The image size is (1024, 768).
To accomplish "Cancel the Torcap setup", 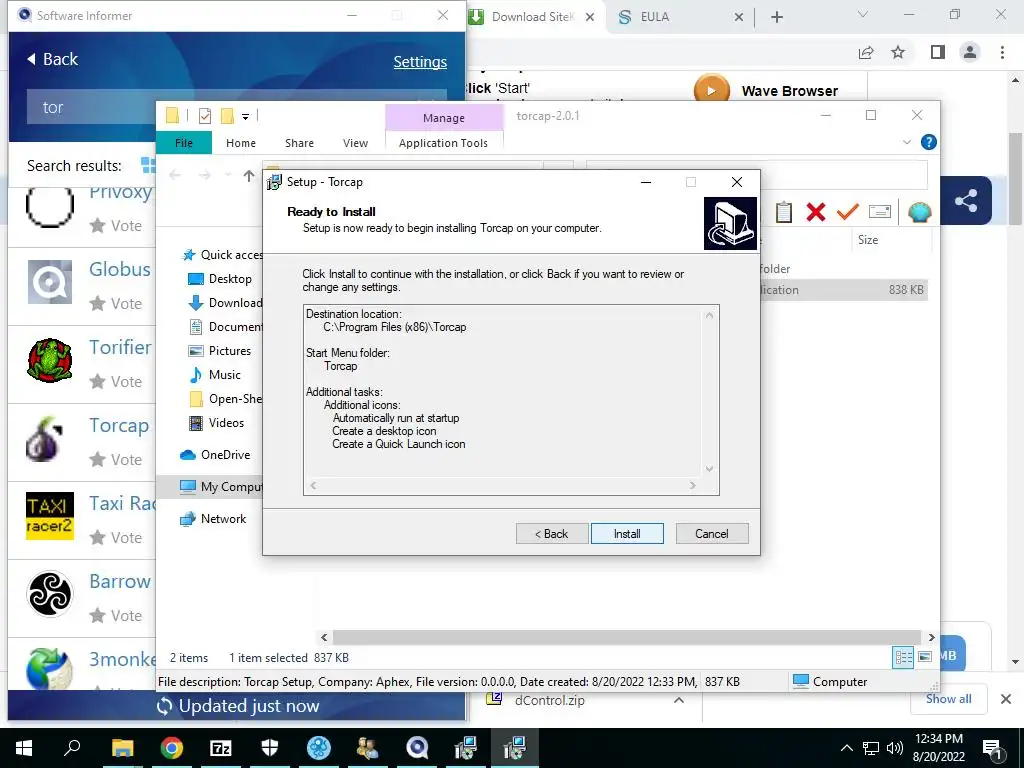I will 712,534.
